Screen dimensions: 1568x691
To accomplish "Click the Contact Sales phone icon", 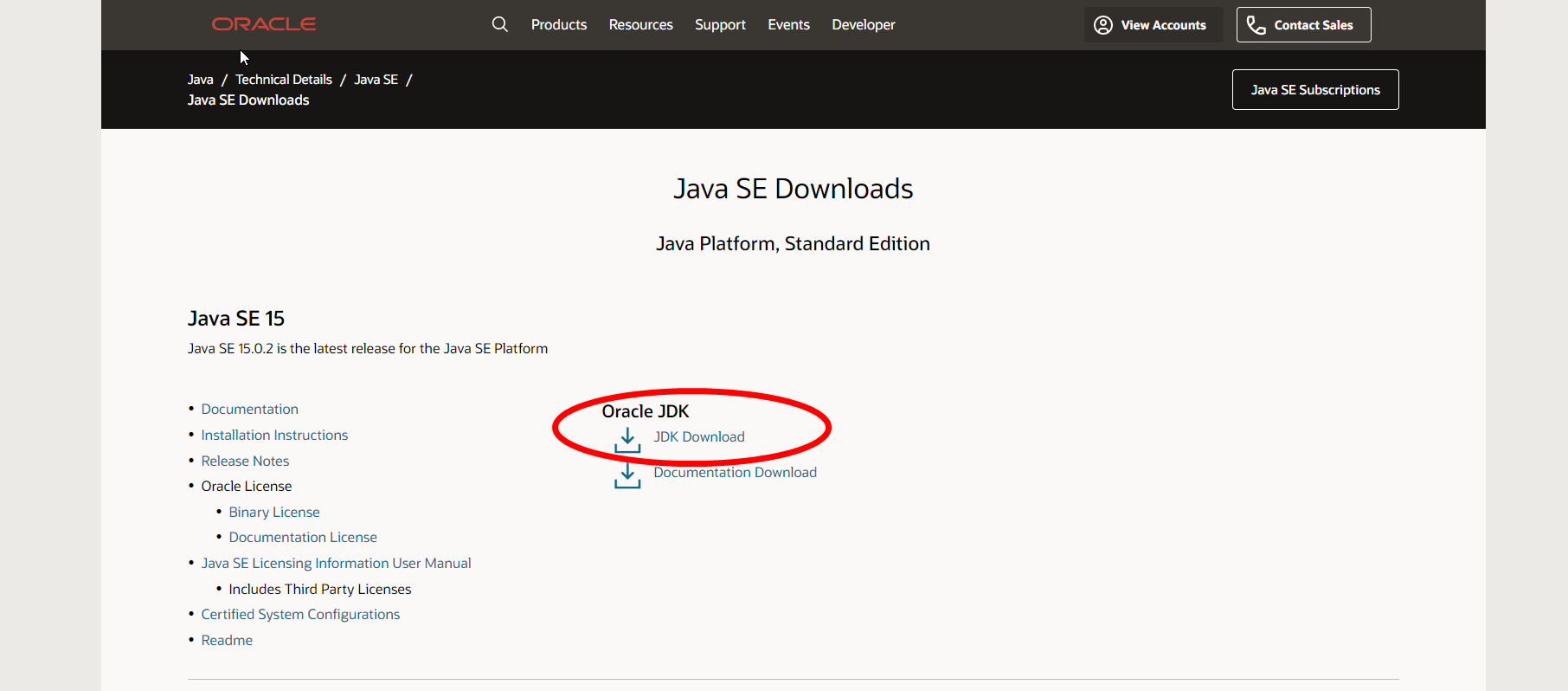I will coord(1256,25).
